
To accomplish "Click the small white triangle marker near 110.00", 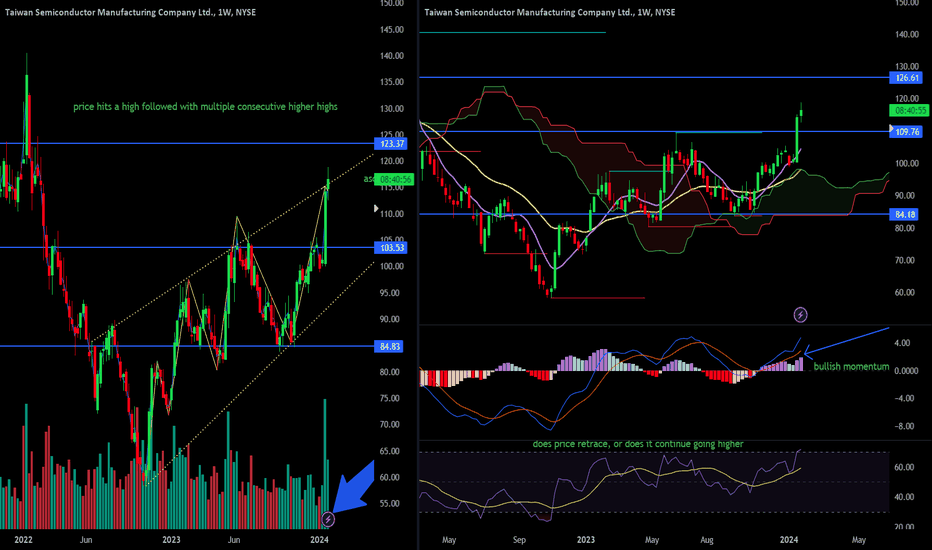I will (376, 208).
